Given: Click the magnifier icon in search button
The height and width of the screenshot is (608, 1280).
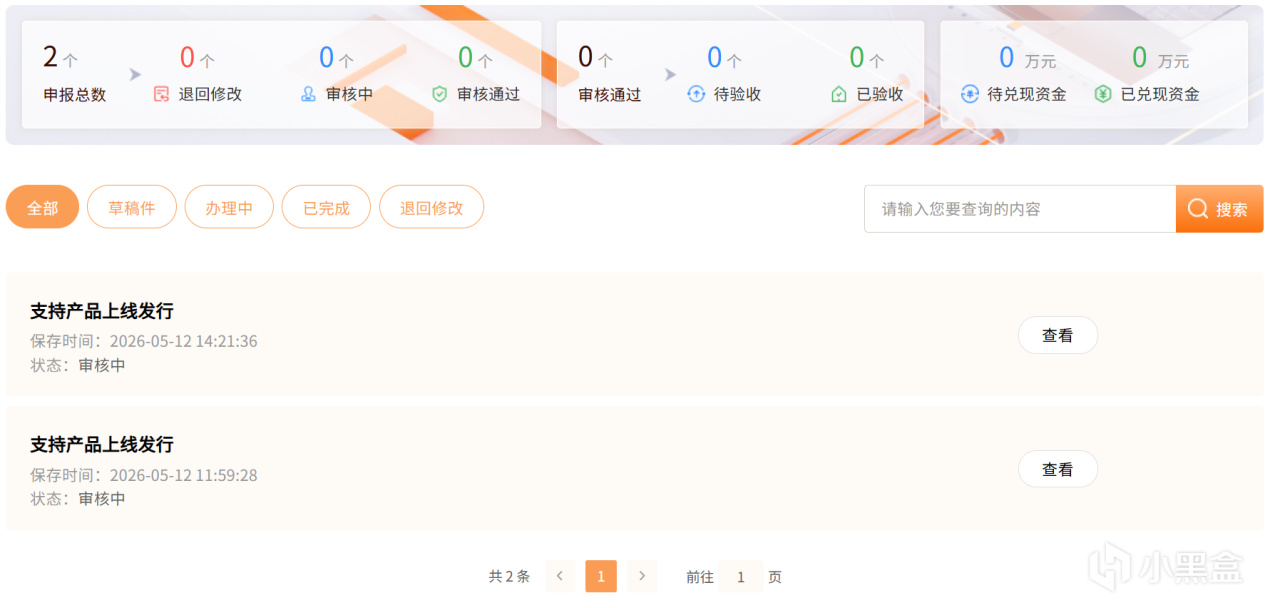Looking at the screenshot, I should [1198, 209].
